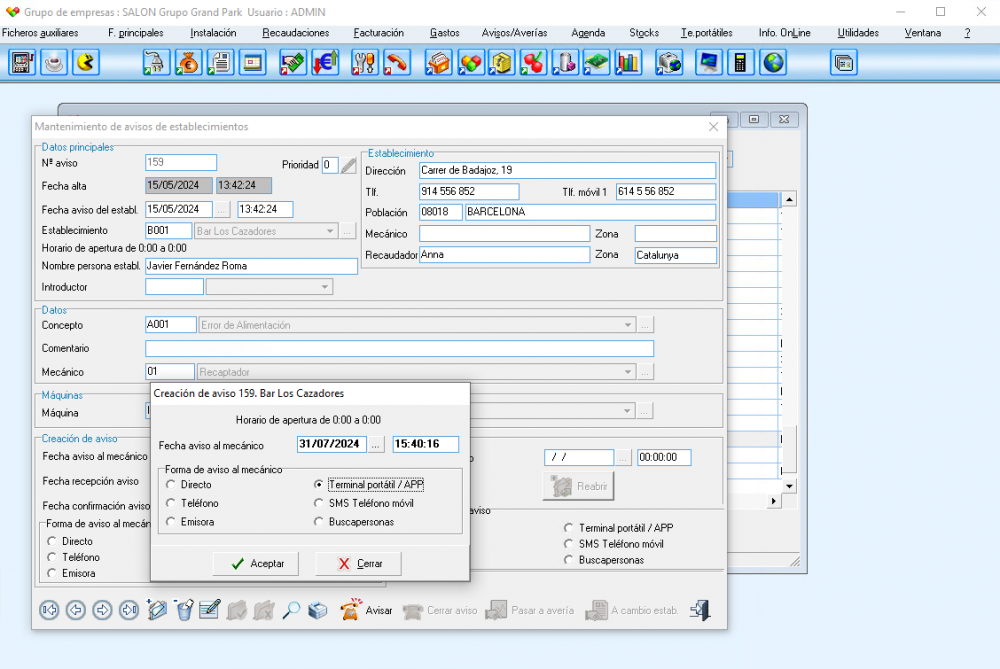
Task: Click the coffee cup toolbar icon
Action: 54,62
